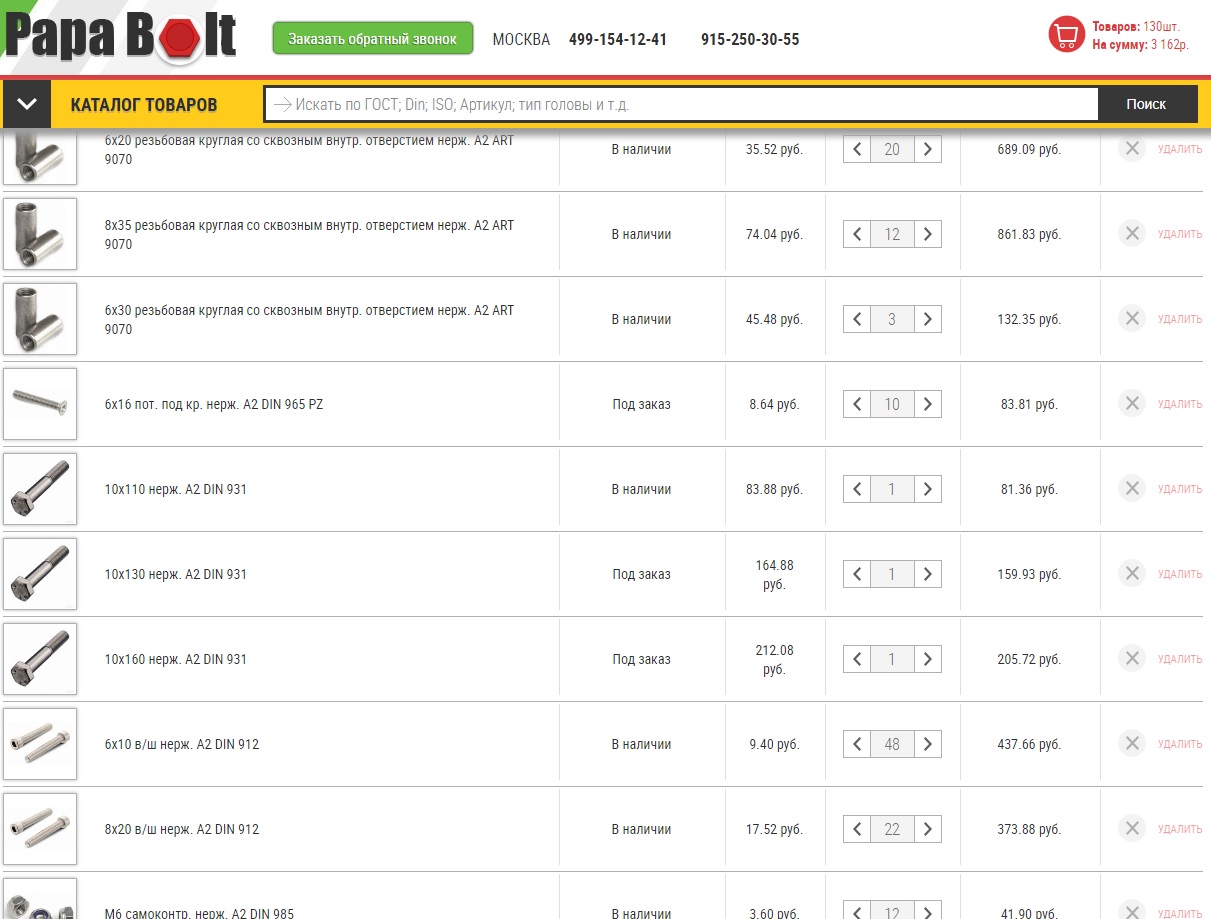
Task: Decrease quantity for 10x160 DIN 931
Action: pos(857,660)
